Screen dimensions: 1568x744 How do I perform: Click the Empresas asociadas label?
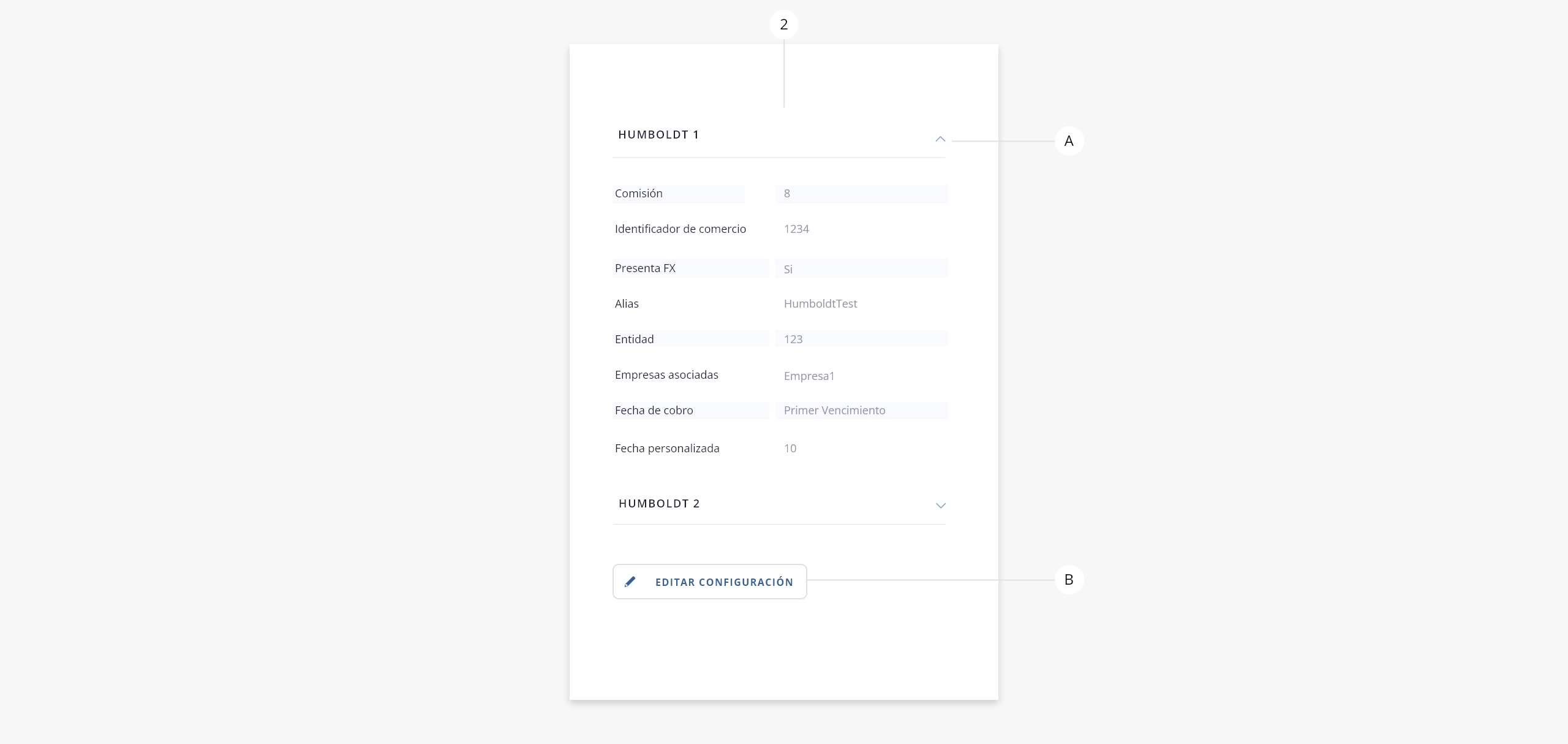click(x=666, y=375)
